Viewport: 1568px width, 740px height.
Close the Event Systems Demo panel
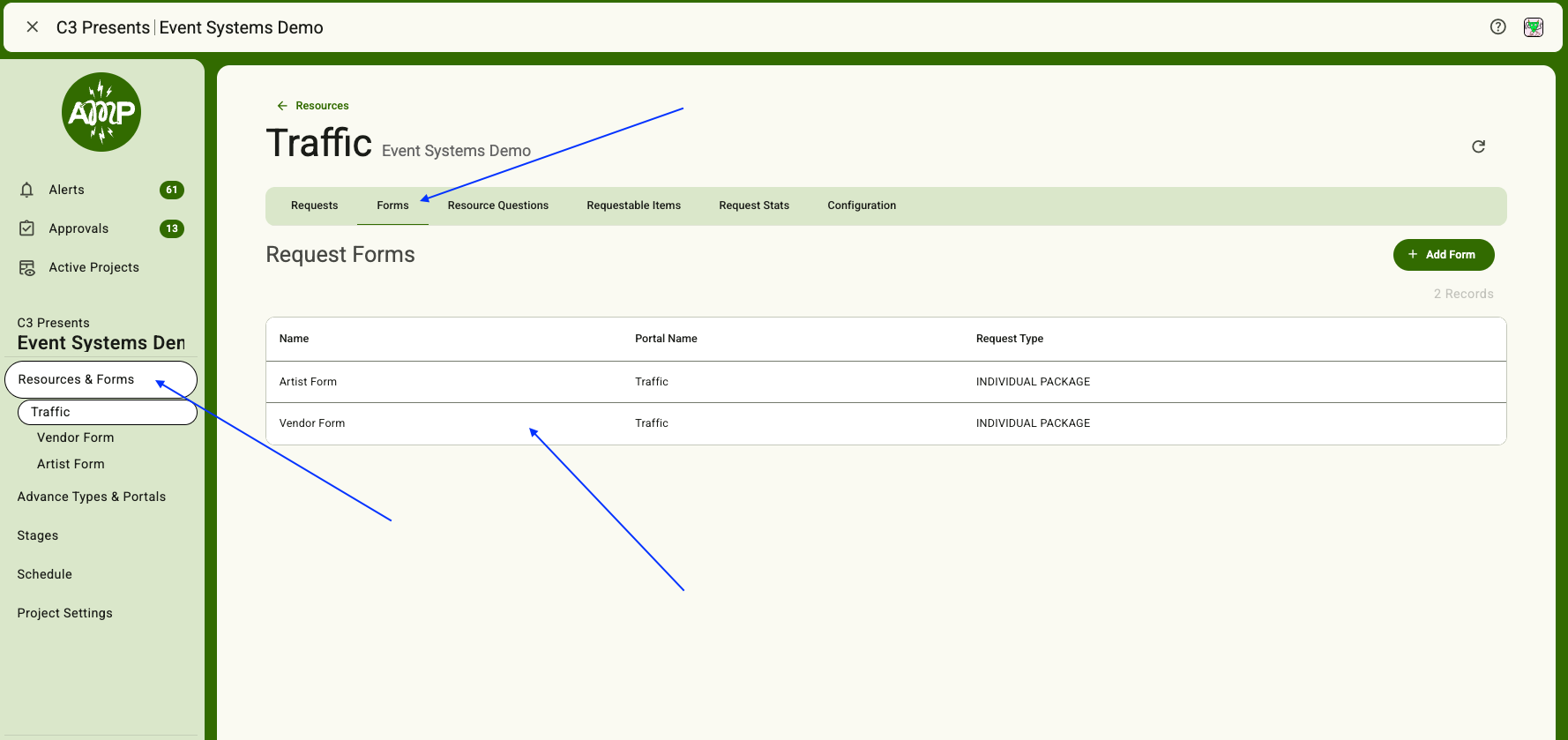click(x=33, y=27)
